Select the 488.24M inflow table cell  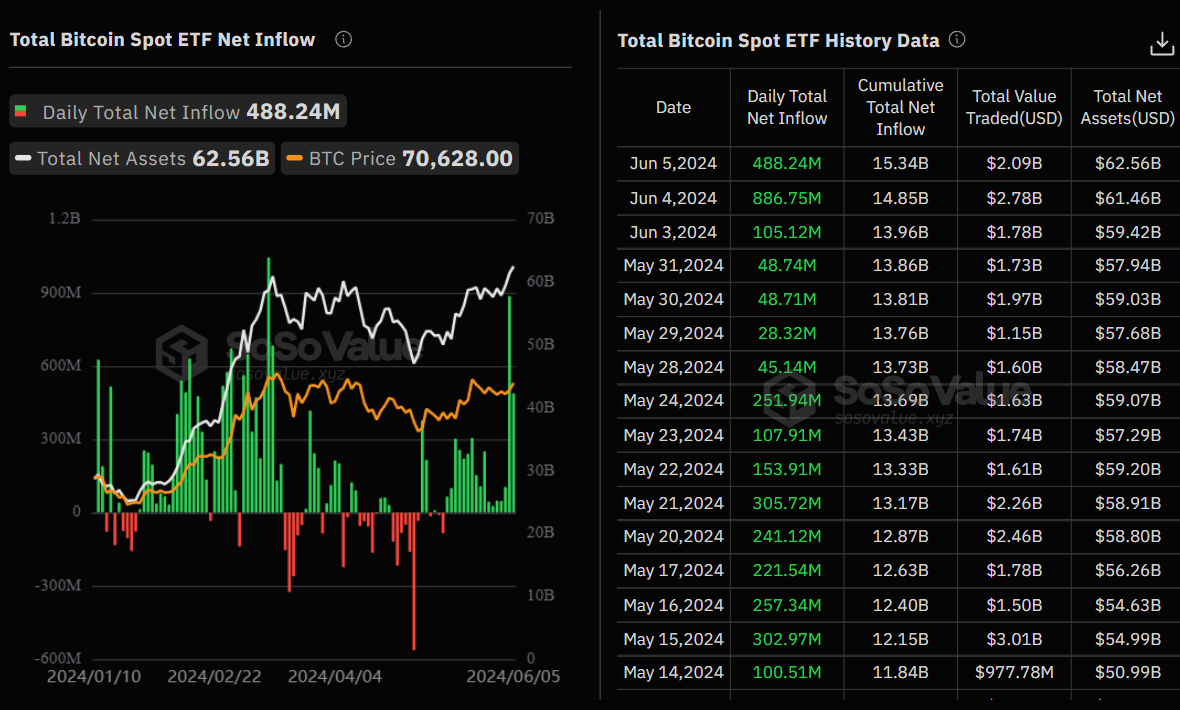click(x=787, y=163)
